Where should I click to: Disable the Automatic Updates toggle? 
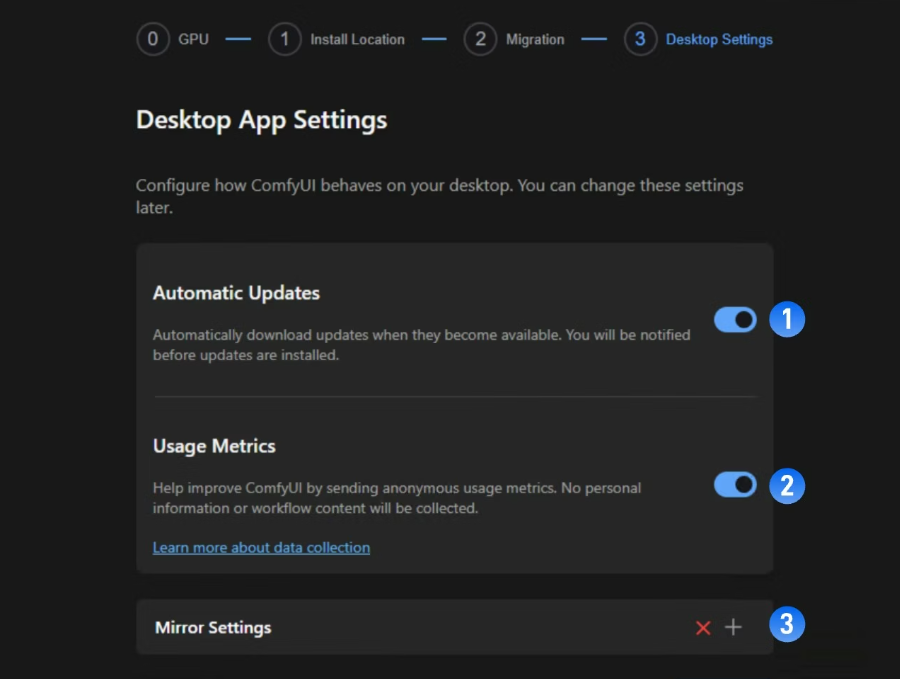click(735, 320)
